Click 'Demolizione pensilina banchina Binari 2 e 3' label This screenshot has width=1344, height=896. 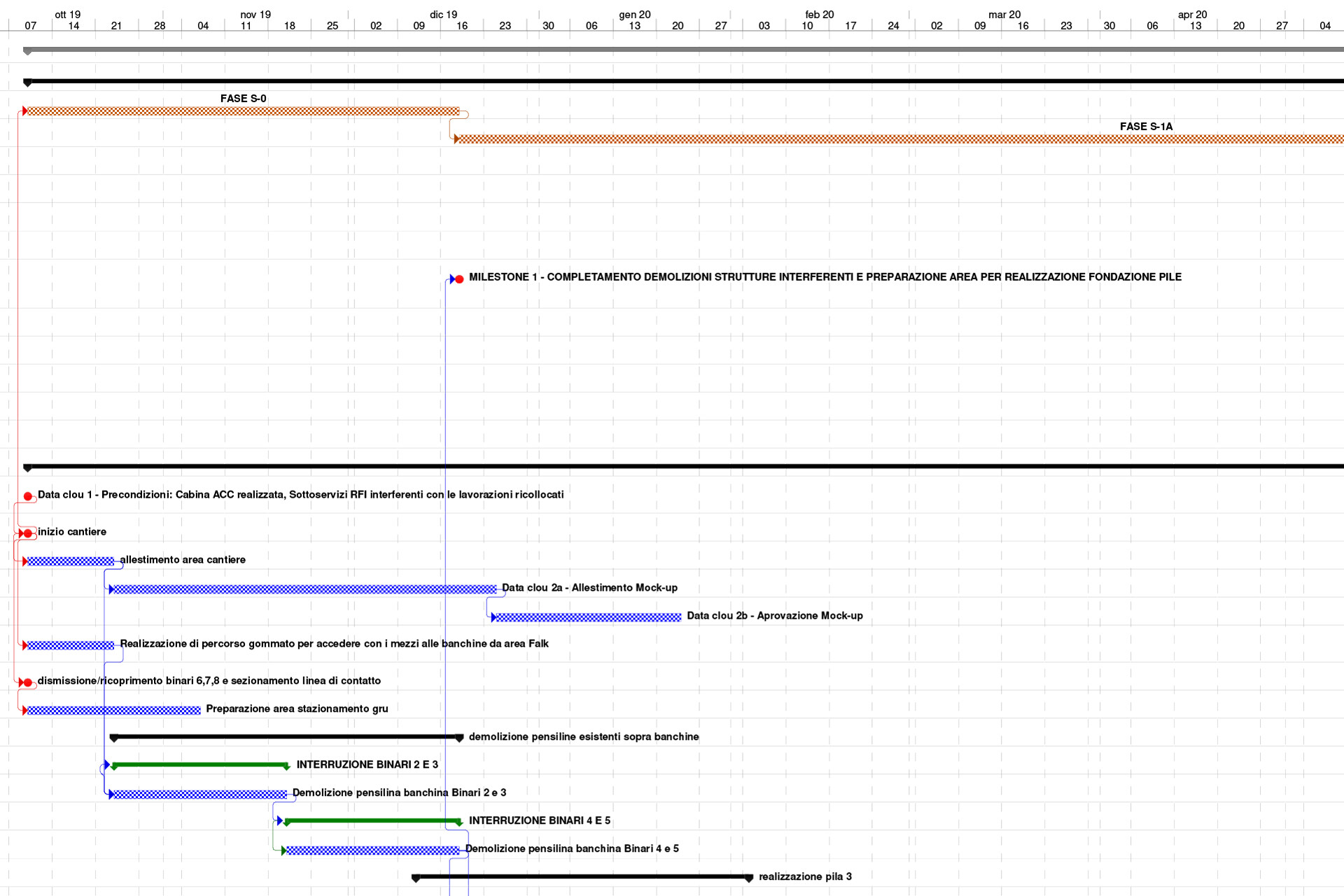[399, 793]
